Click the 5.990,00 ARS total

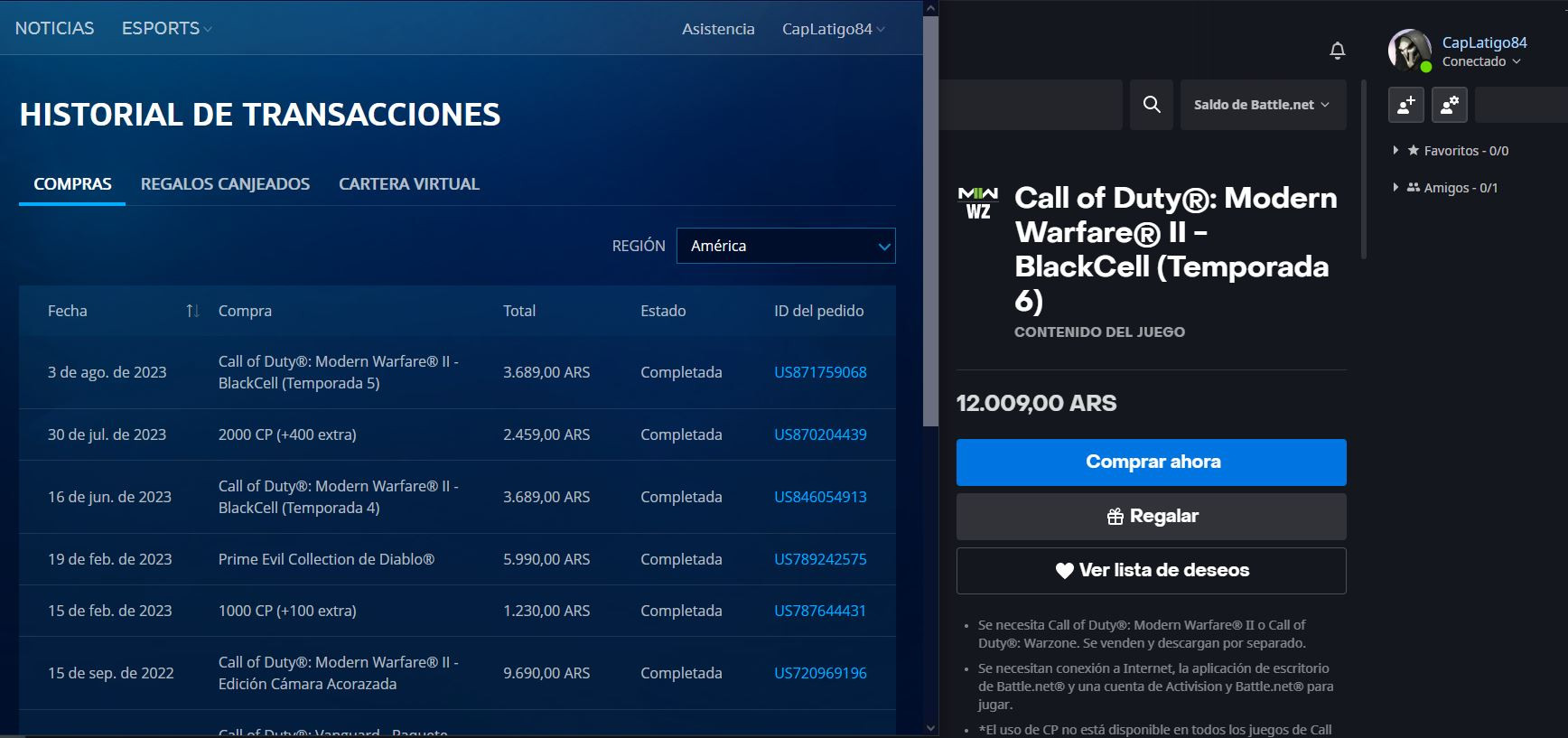click(x=546, y=559)
